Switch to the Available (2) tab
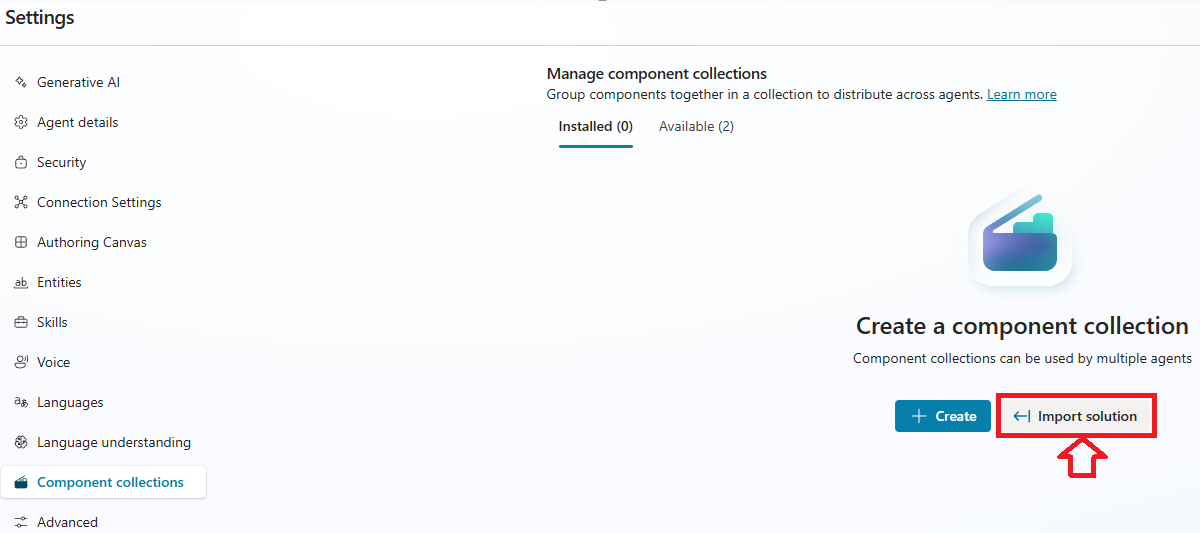Image resolution: width=1200 pixels, height=533 pixels. pyautogui.click(x=696, y=127)
